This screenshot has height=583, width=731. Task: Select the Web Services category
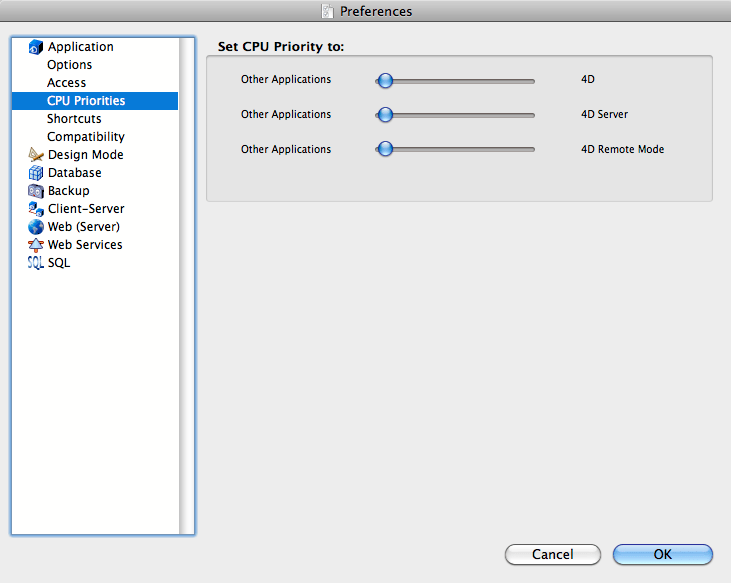pos(85,245)
